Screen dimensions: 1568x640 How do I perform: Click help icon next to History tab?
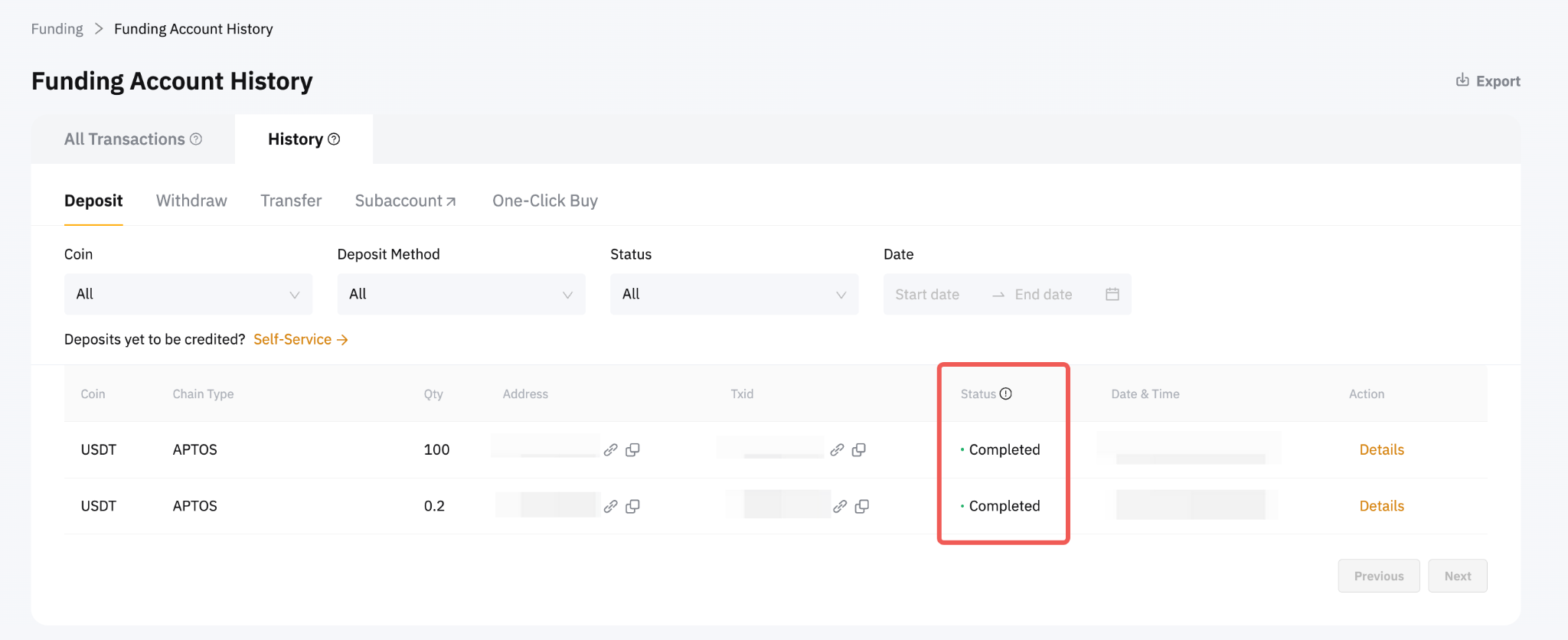[334, 139]
